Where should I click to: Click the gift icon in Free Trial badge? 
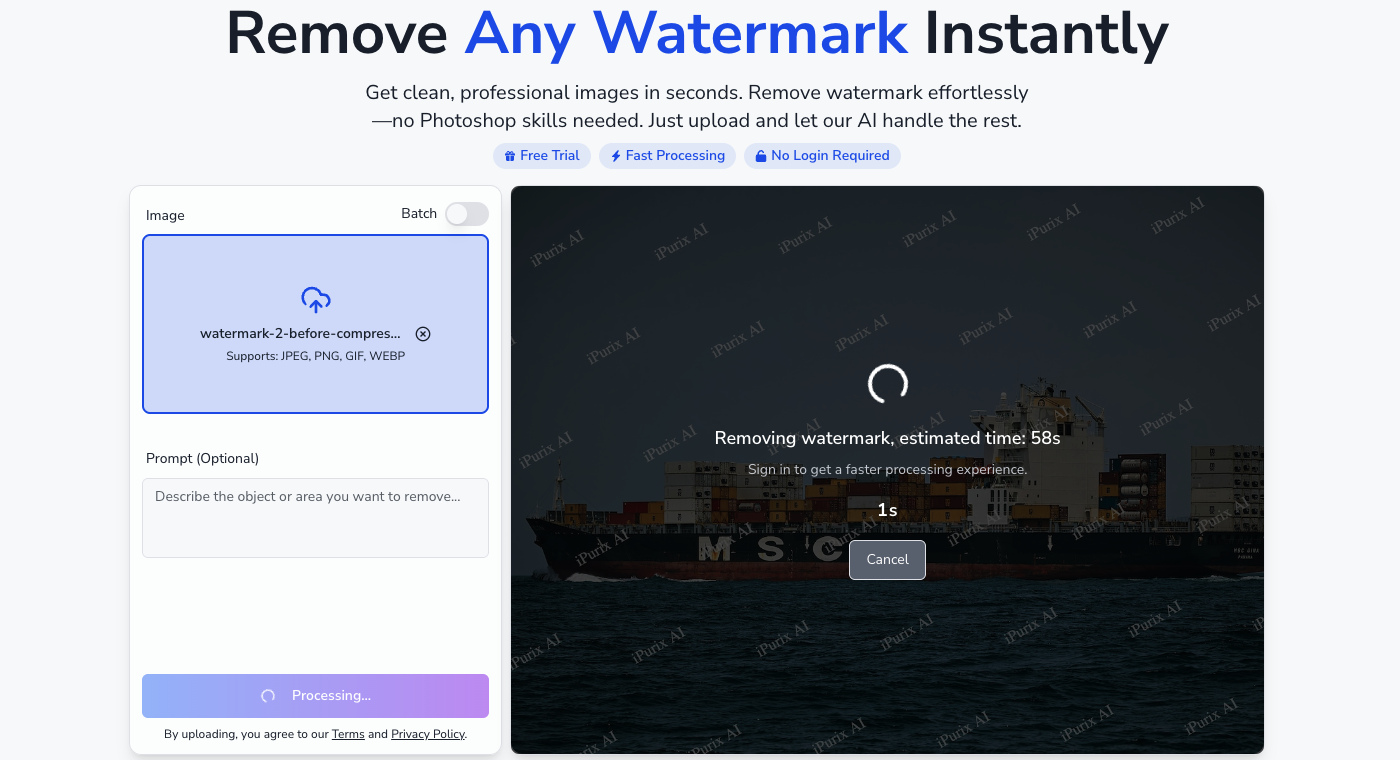pyautogui.click(x=510, y=156)
